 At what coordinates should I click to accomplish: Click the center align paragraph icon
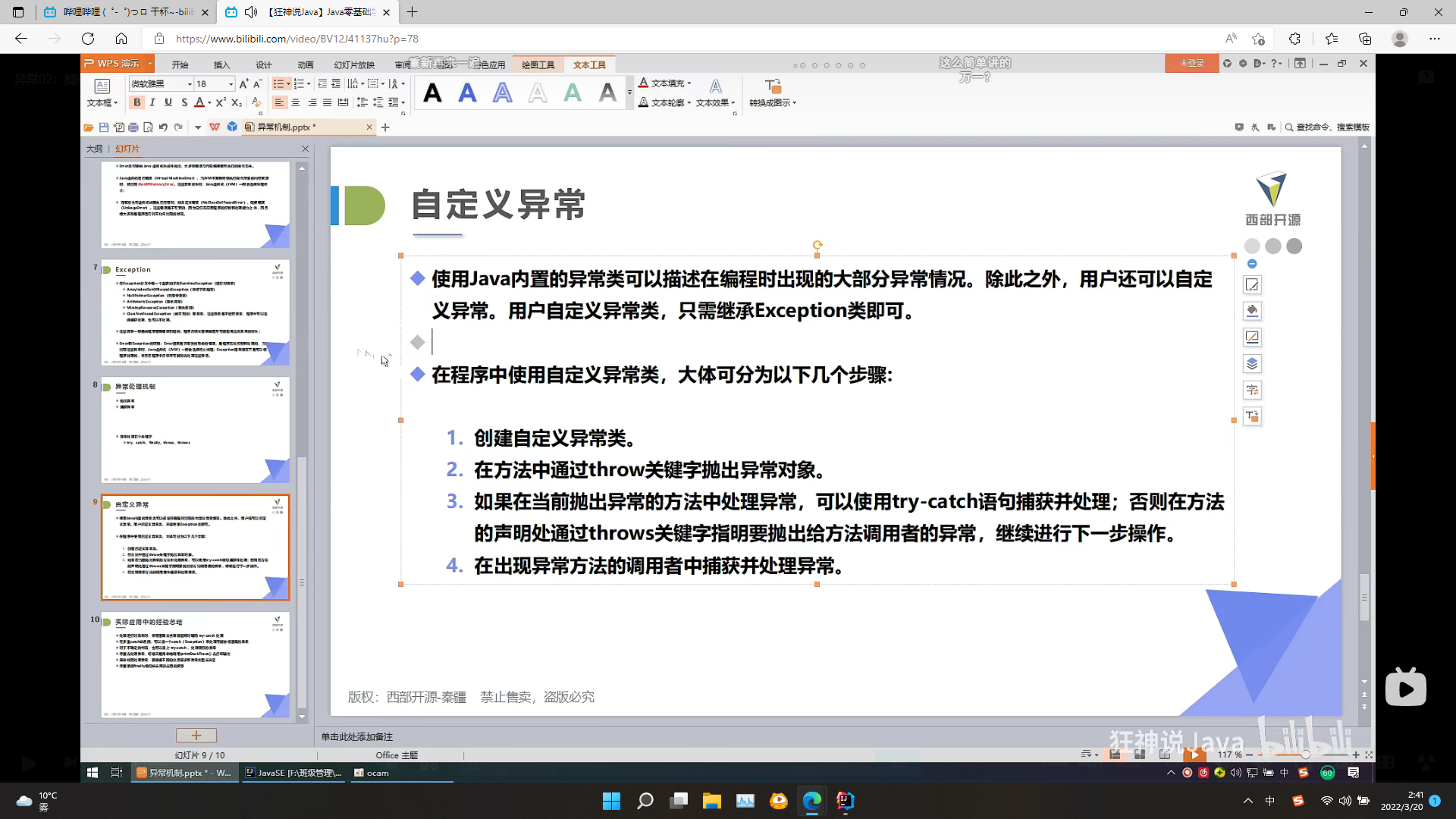[296, 102]
